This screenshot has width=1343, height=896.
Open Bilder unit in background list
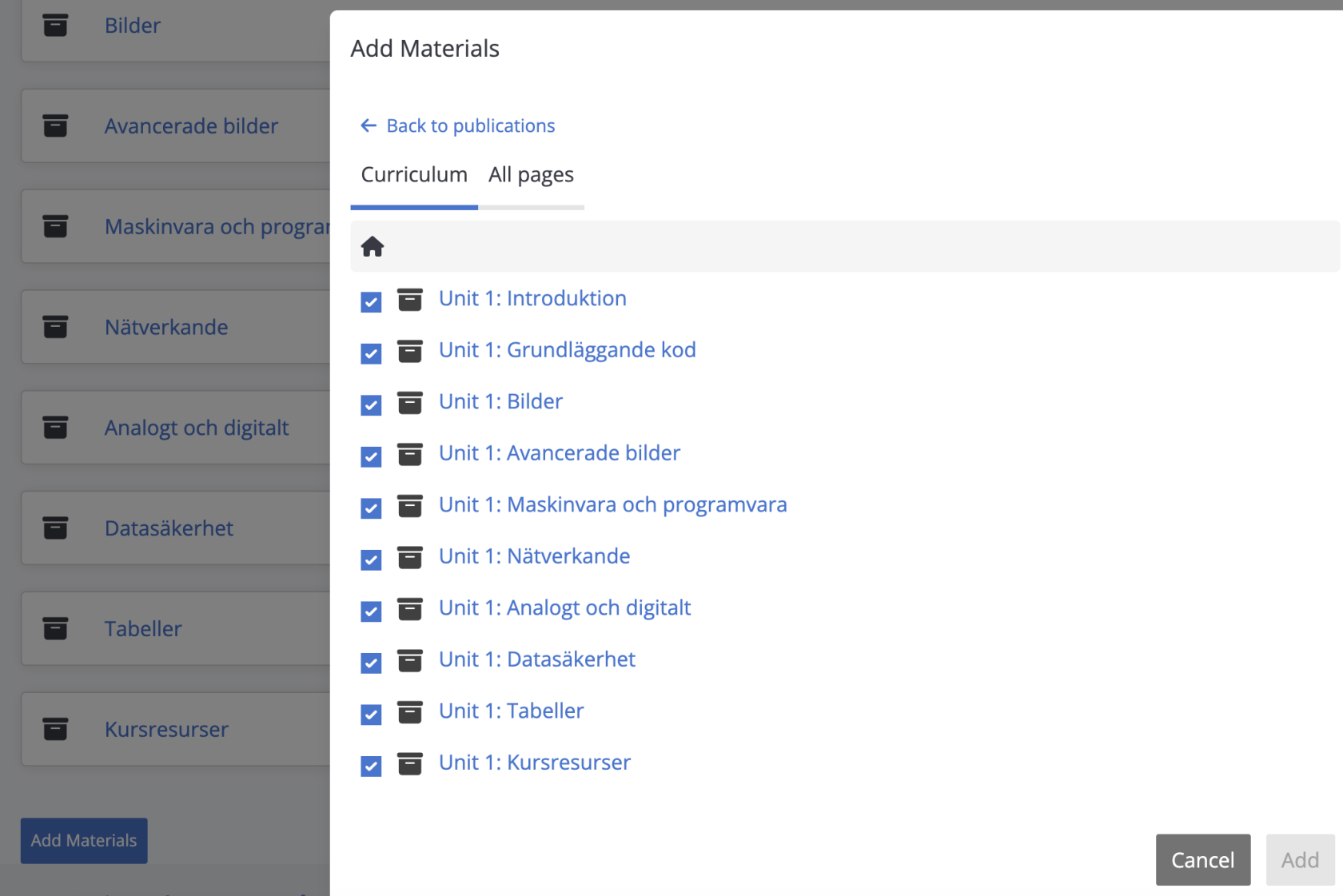click(133, 26)
